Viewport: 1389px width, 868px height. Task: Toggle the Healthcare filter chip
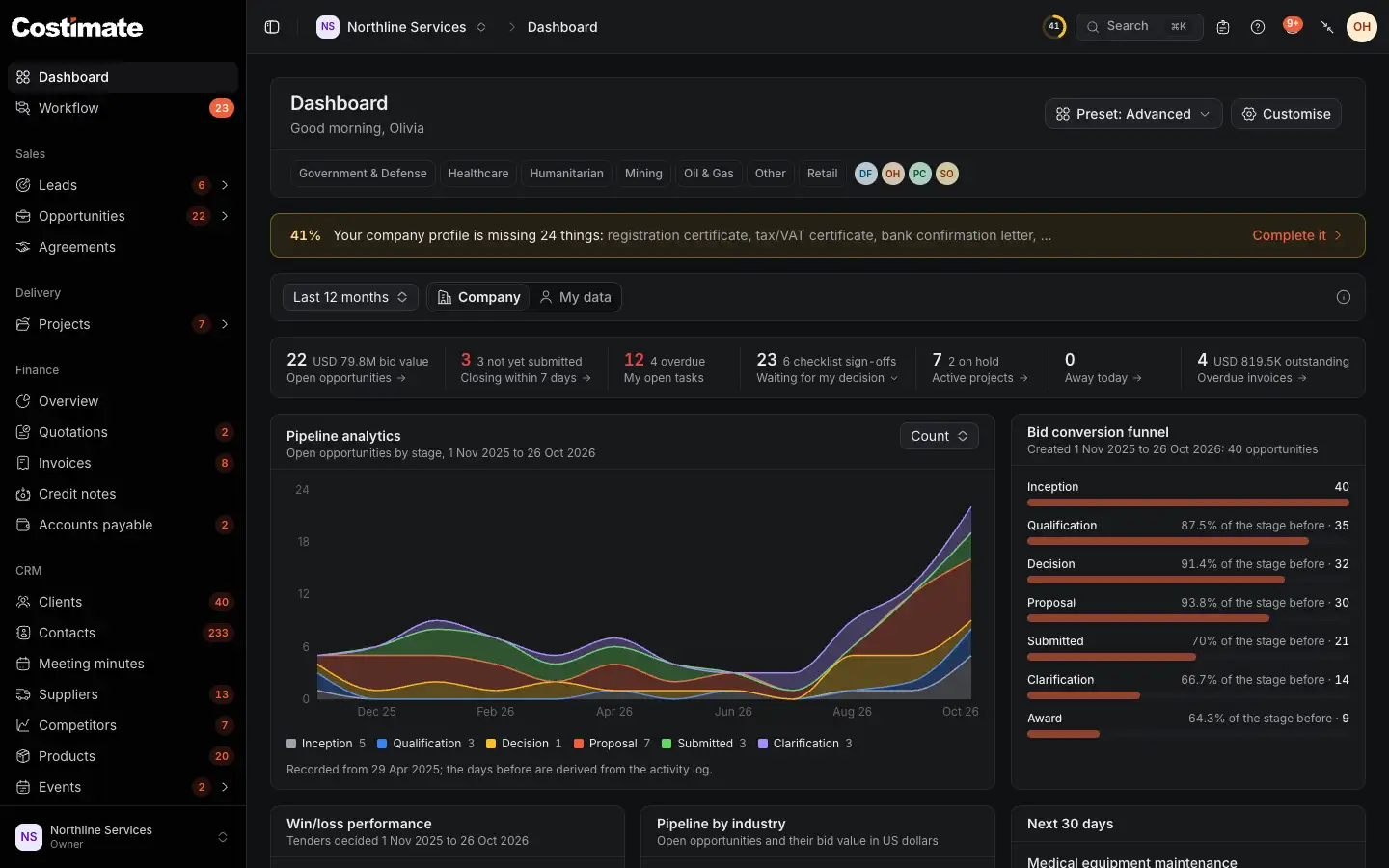478,174
